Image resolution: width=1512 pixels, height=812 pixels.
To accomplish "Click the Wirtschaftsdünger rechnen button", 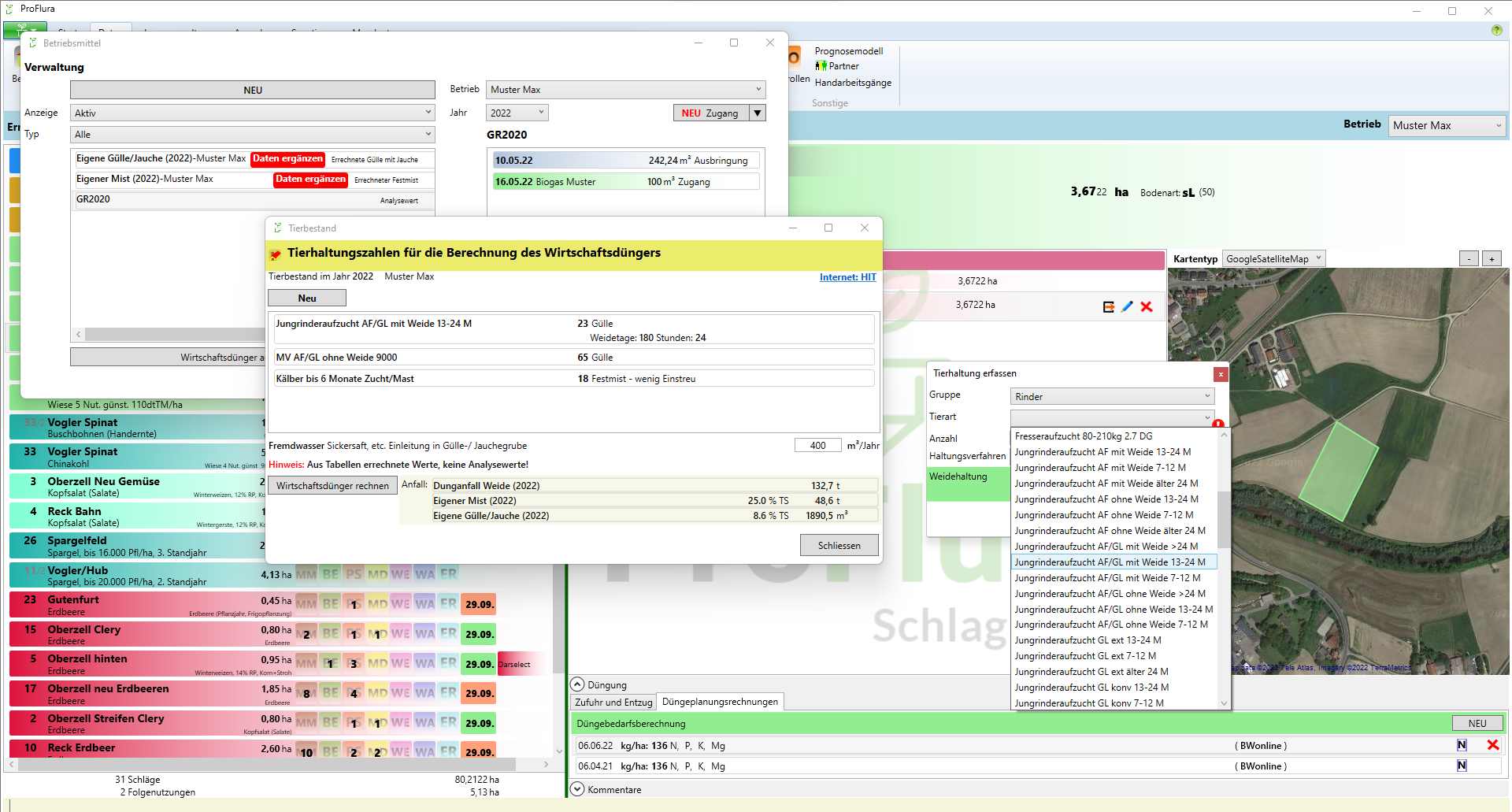I will click(332, 486).
